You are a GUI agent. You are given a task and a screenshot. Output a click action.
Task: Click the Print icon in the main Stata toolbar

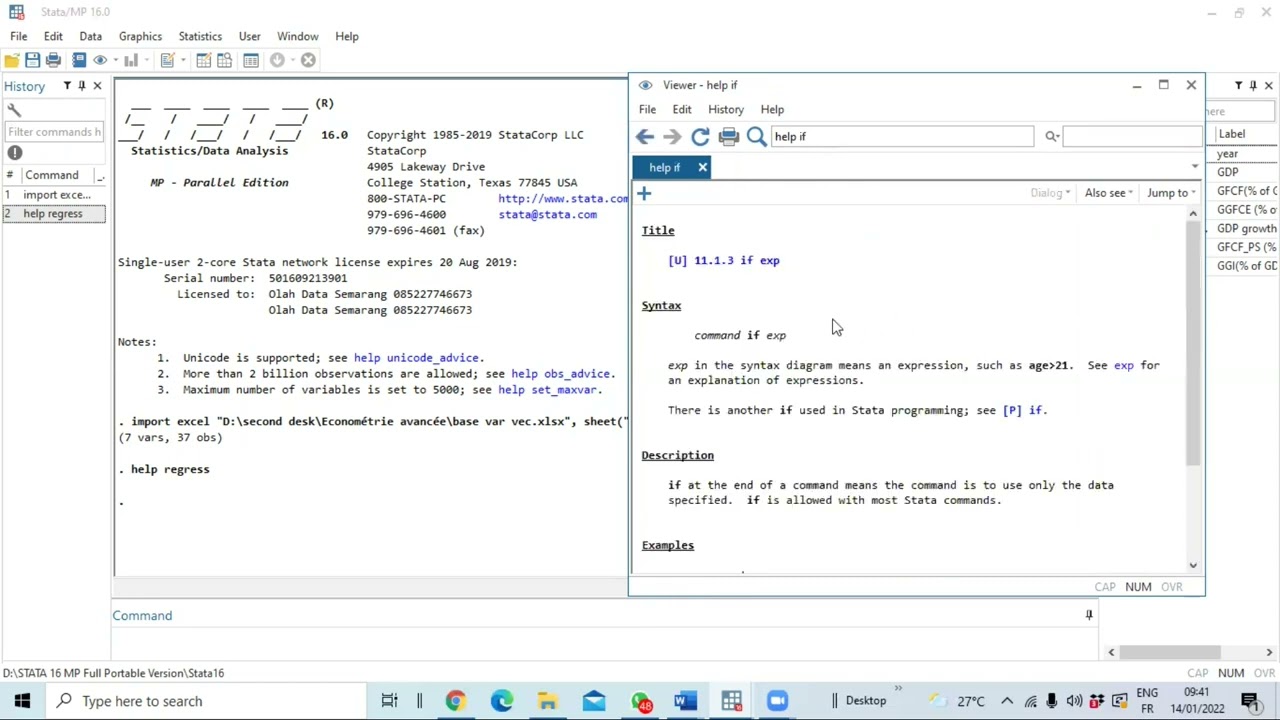(x=53, y=60)
